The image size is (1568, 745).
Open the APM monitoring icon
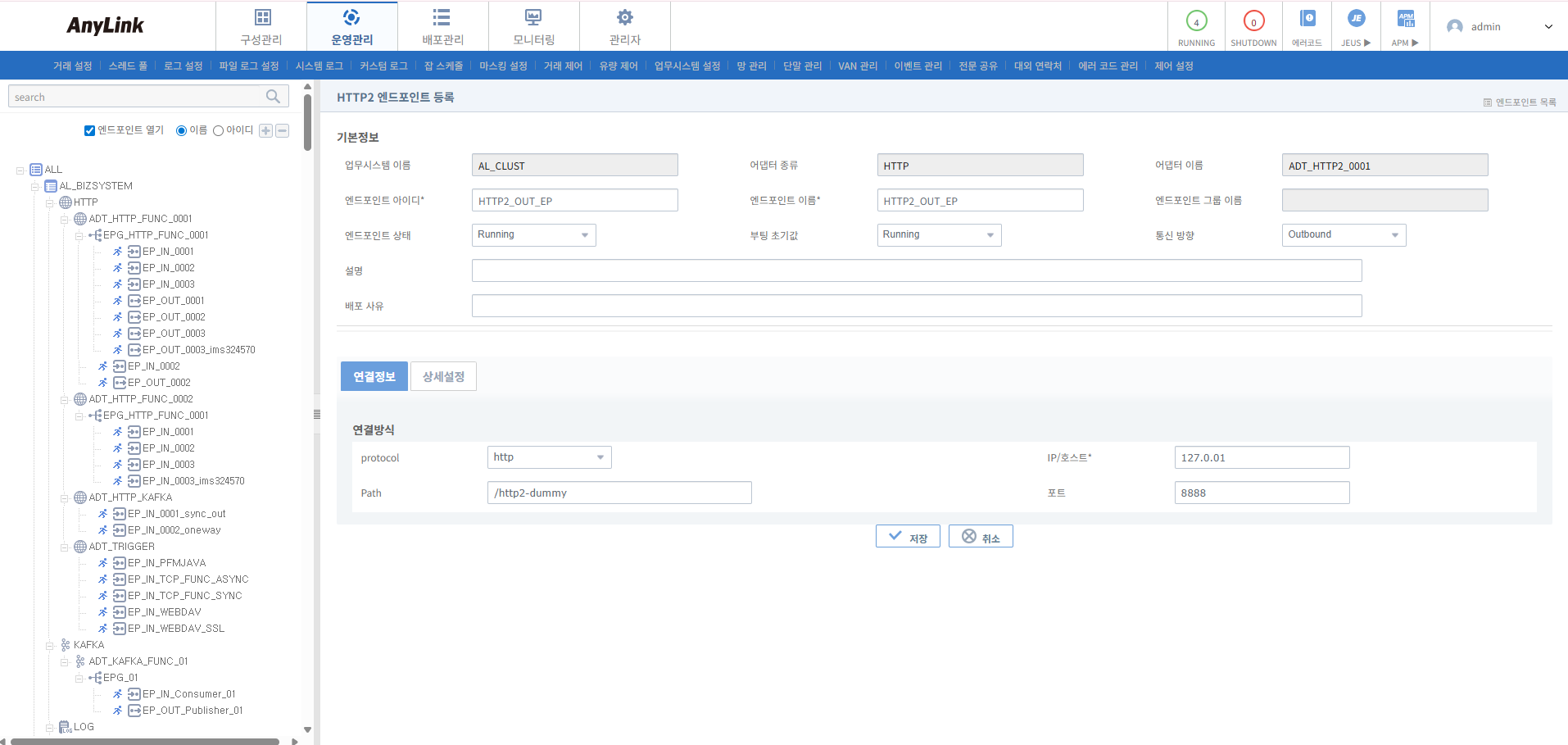[1404, 25]
